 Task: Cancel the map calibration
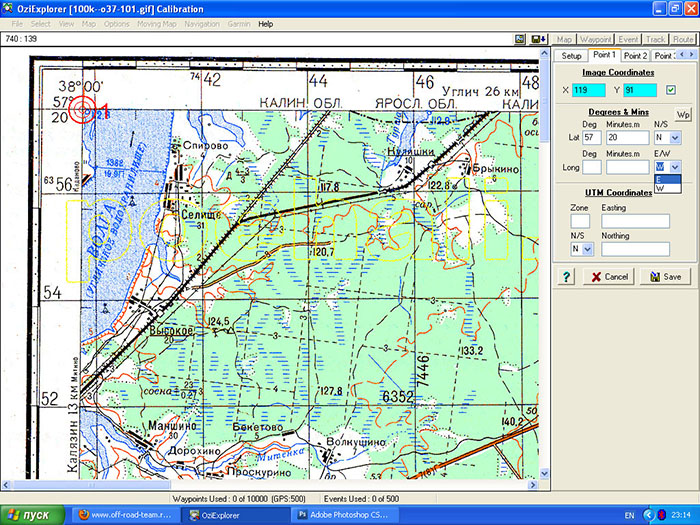tap(608, 276)
